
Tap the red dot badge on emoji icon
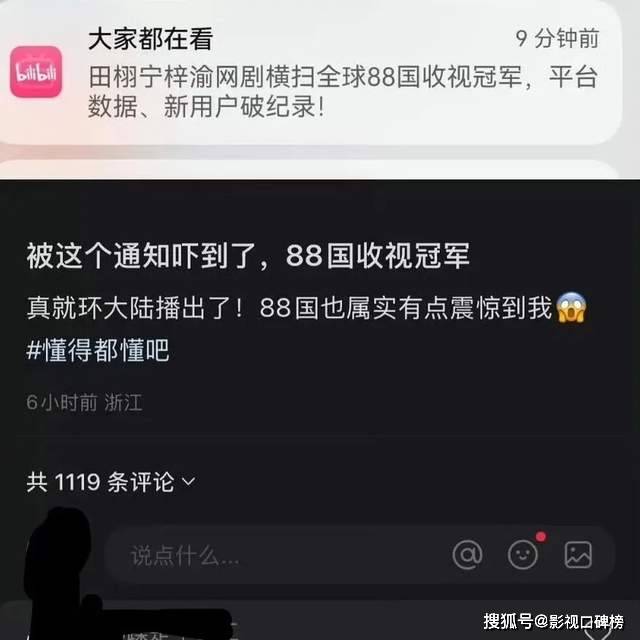pos(541,536)
